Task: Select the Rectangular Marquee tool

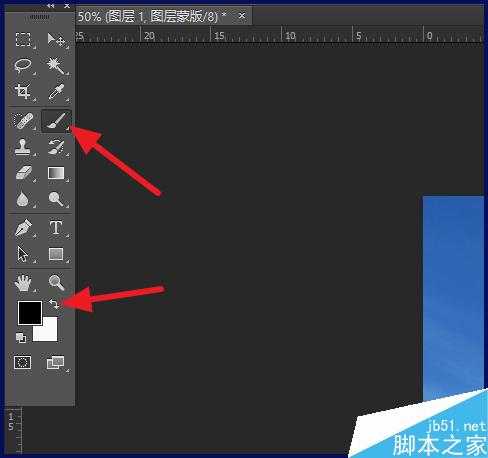Action: pyautogui.click(x=23, y=40)
